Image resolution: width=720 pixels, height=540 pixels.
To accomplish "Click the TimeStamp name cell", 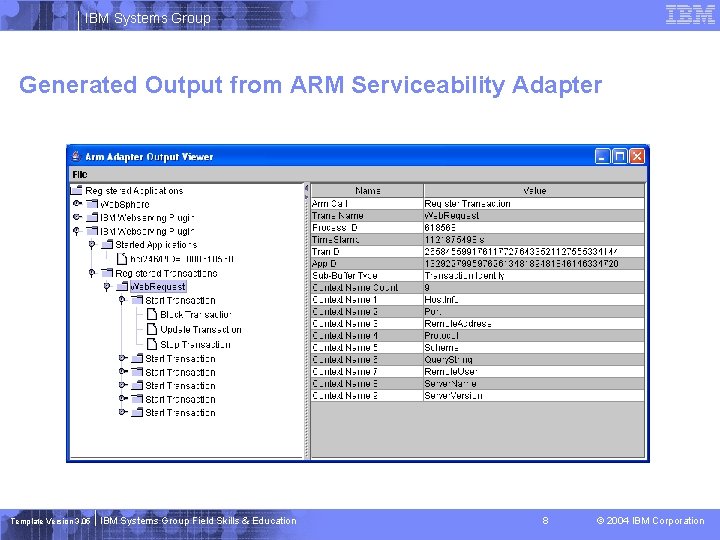I will 367,239.
